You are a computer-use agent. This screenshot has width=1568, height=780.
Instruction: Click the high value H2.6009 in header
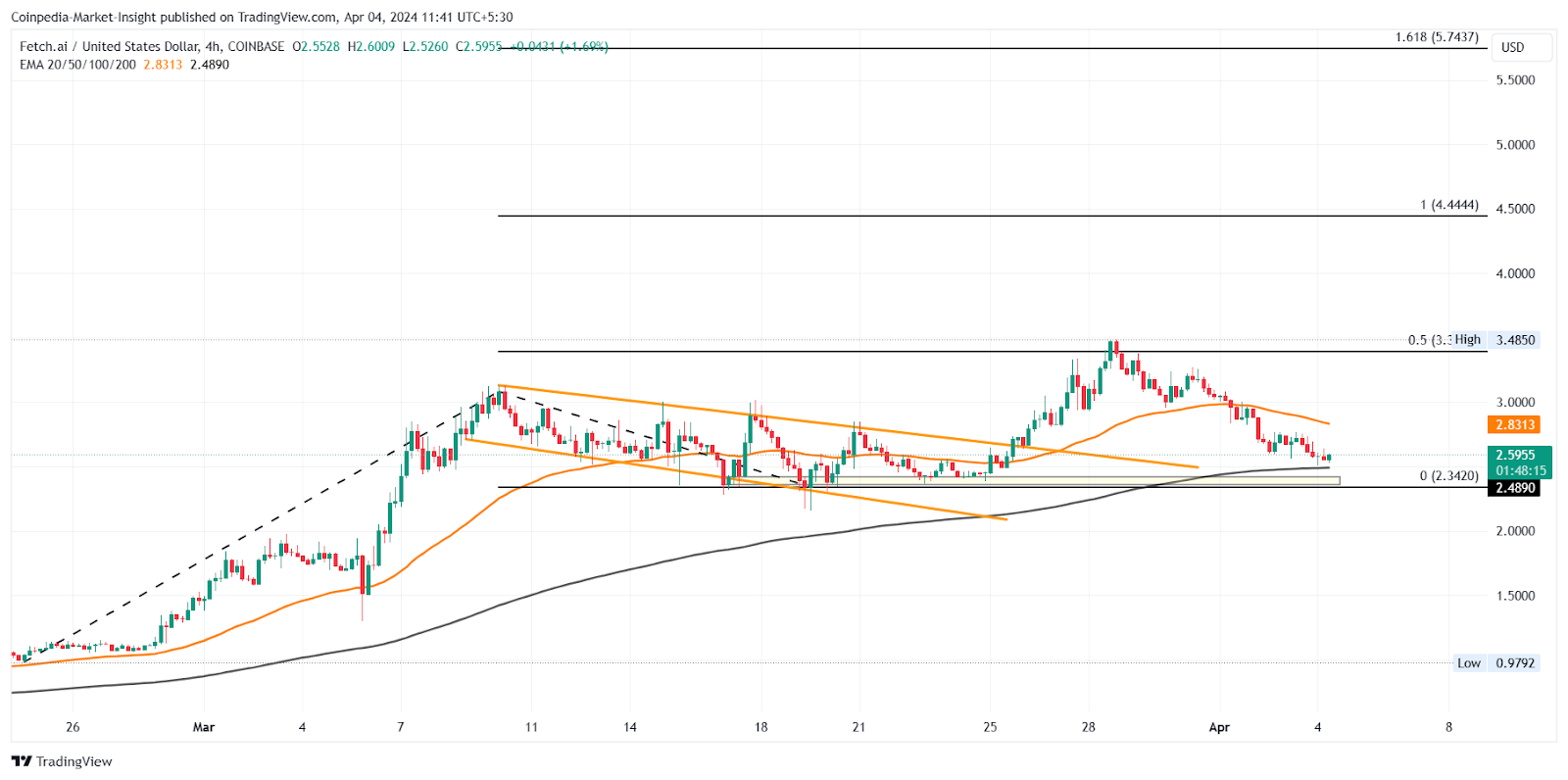(x=371, y=46)
